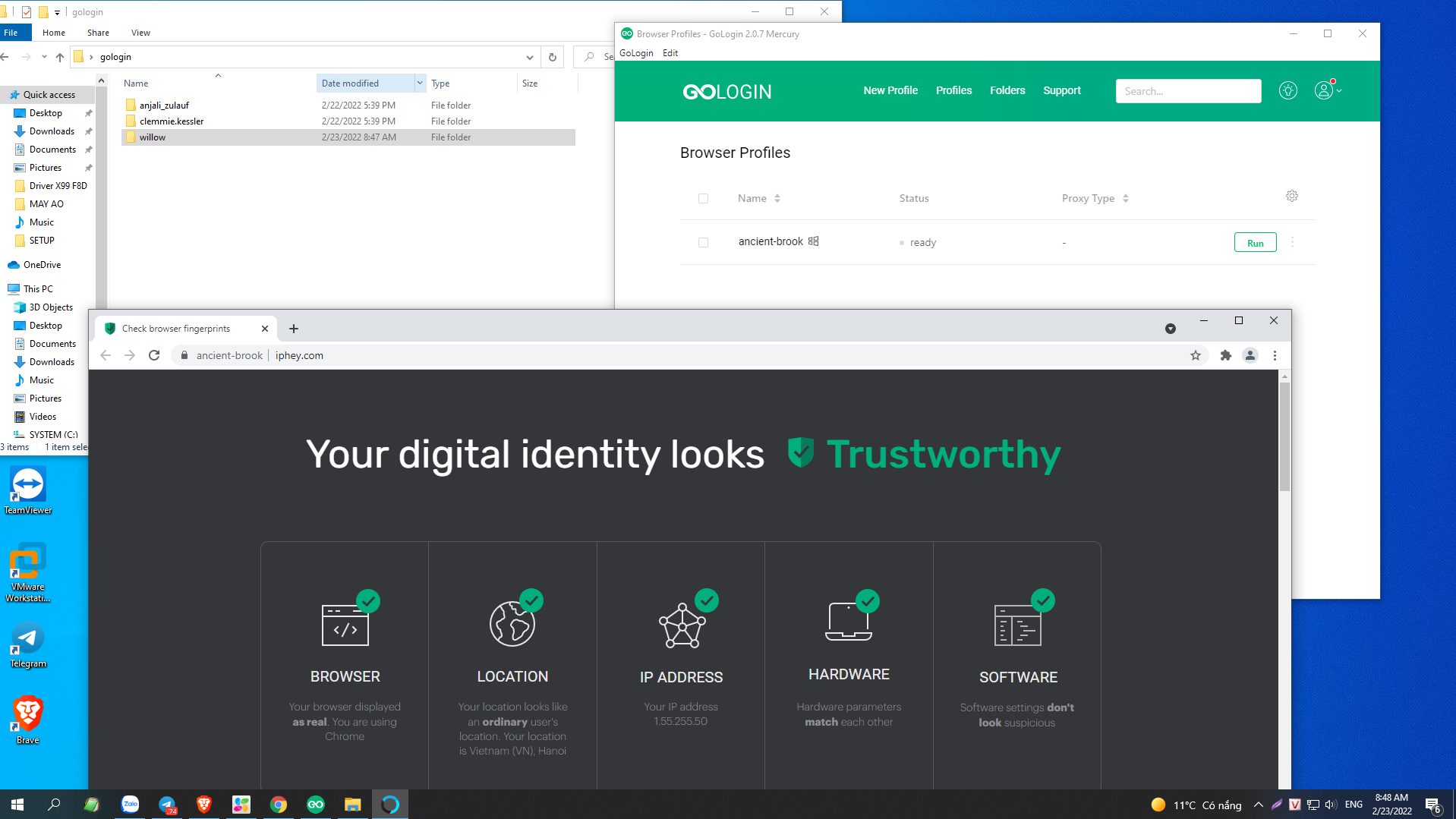This screenshot has height=819, width=1456.
Task: Open the Edit menu in GoLogin
Action: point(670,52)
